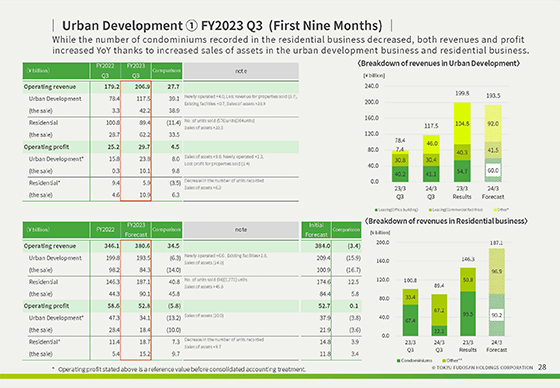Select the top table sale comparison value 33.5

[x=174, y=135]
